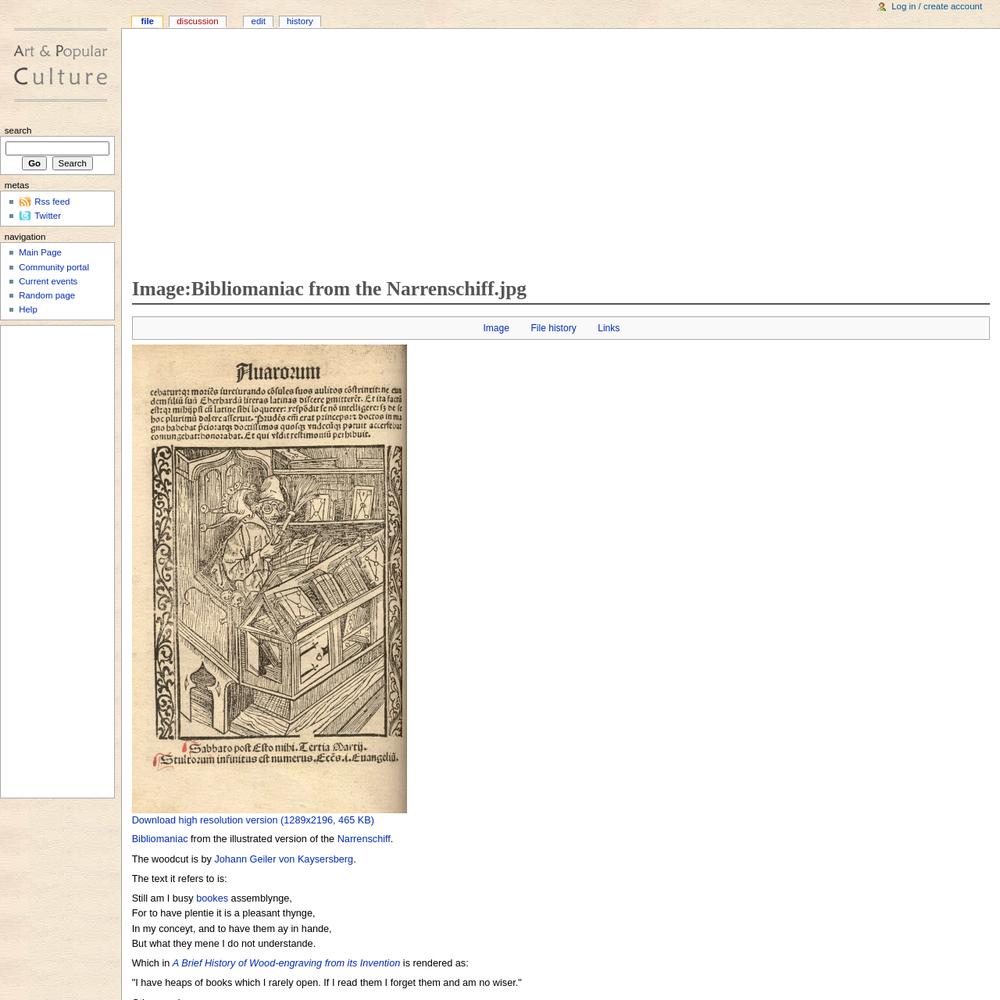Jump to the File history section
The width and height of the screenshot is (1000, 1000).
[553, 328]
